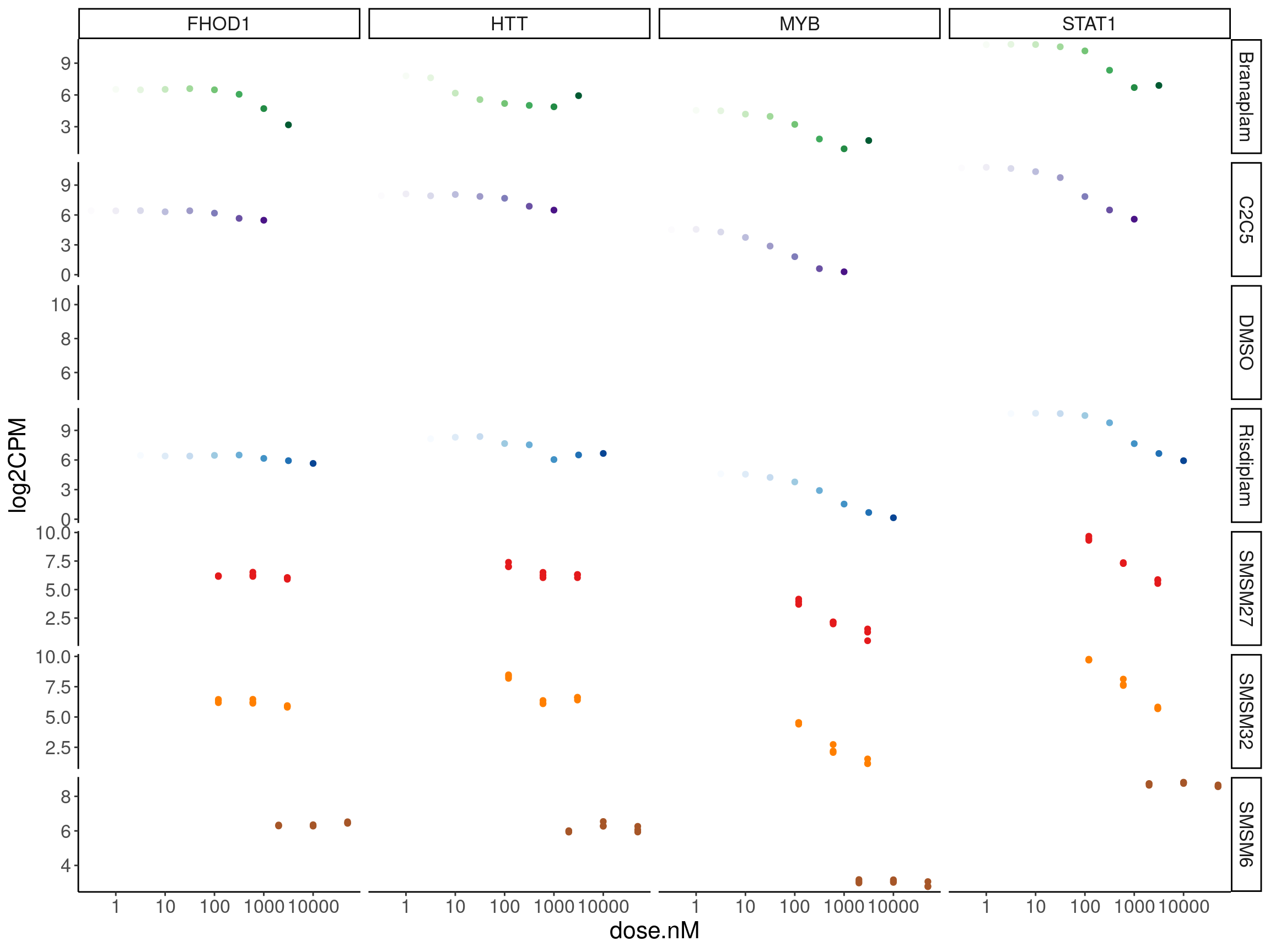Screen dimensions: 1270x952
Task: Click the dose.nM x-axis title
Action: 654,931
